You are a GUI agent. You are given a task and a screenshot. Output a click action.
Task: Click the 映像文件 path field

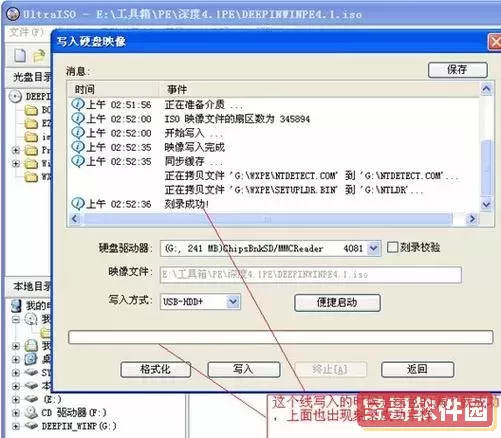[311, 275]
